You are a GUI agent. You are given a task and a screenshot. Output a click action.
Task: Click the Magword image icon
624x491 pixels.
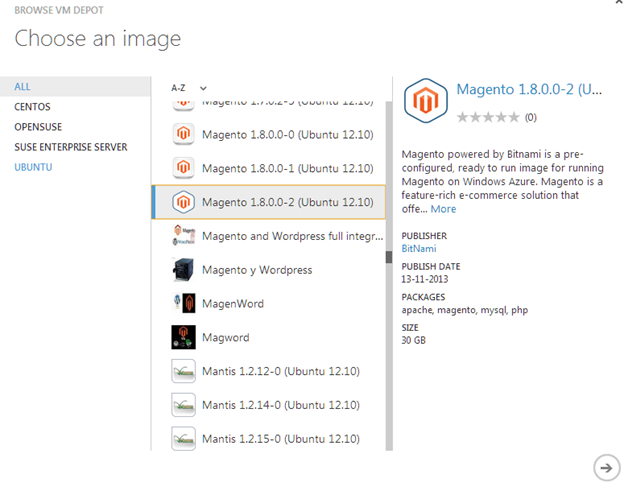[x=182, y=337]
